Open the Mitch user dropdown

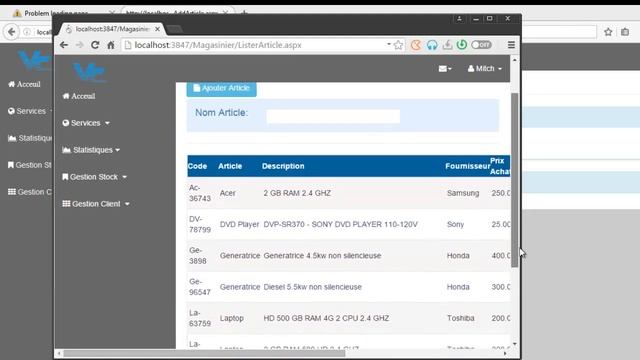(484, 69)
